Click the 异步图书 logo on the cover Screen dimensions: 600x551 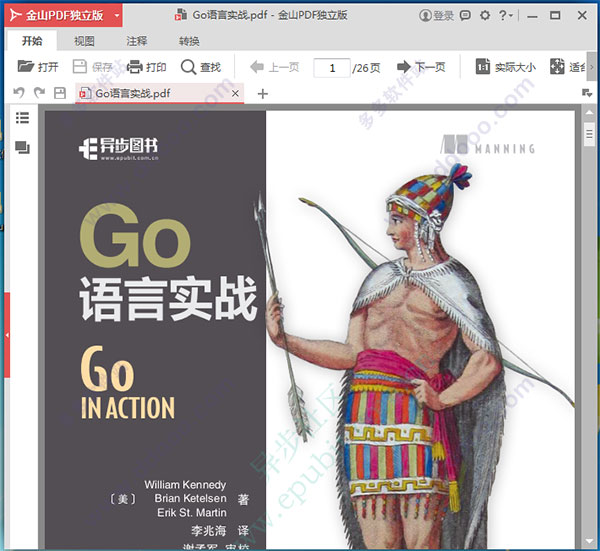pyautogui.click(x=119, y=149)
